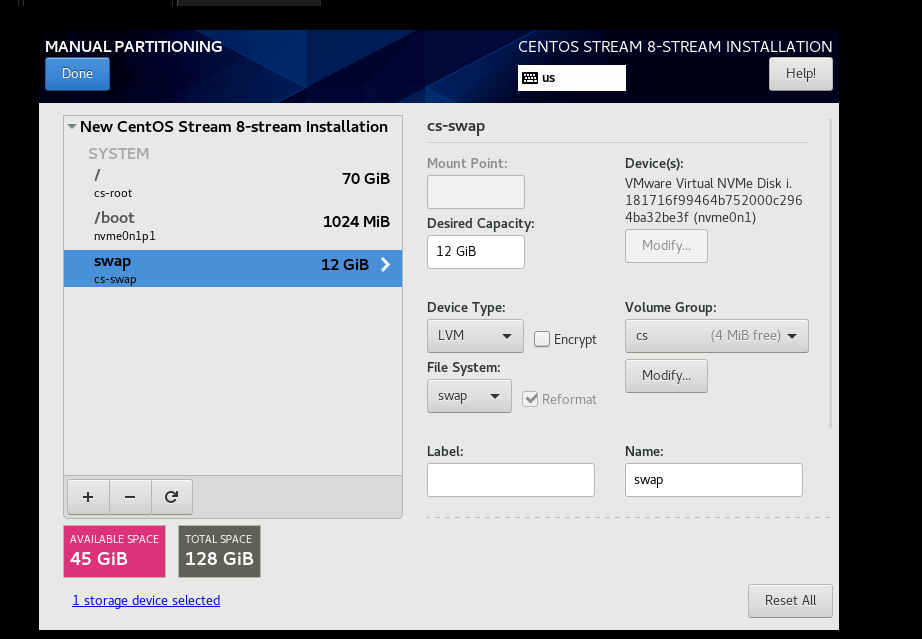
Task: Click the remove mount point minus icon
Action: click(130, 497)
